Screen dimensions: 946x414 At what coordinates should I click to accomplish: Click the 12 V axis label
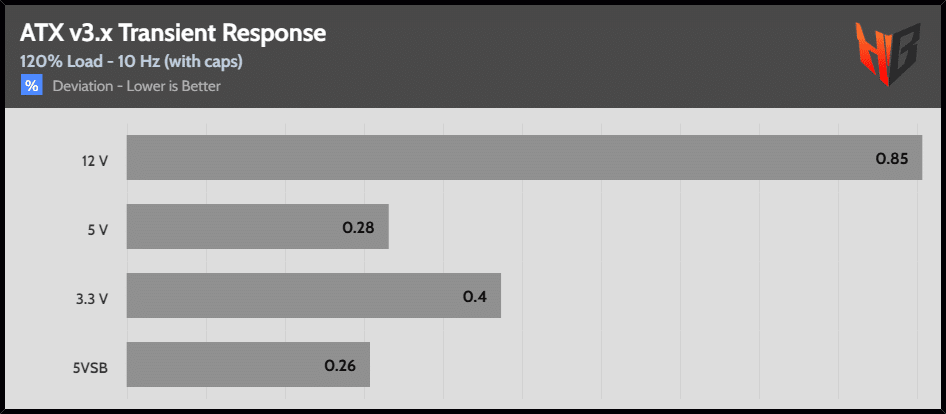tap(95, 161)
